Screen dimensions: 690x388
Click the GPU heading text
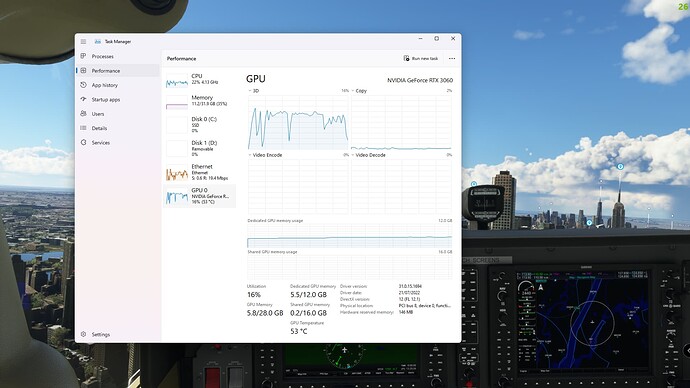pos(256,79)
